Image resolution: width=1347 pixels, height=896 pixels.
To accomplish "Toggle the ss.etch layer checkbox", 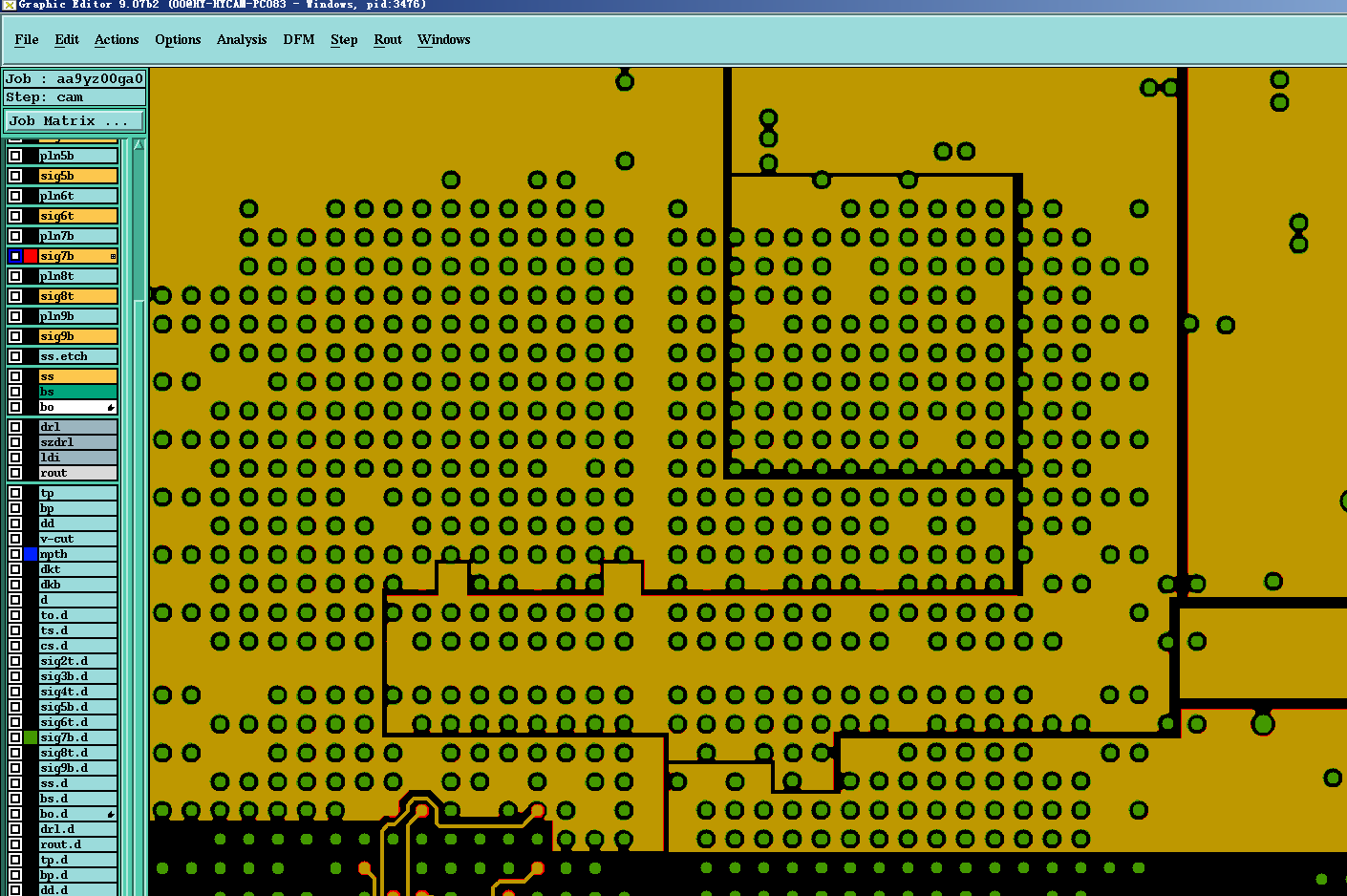I will 15,356.
